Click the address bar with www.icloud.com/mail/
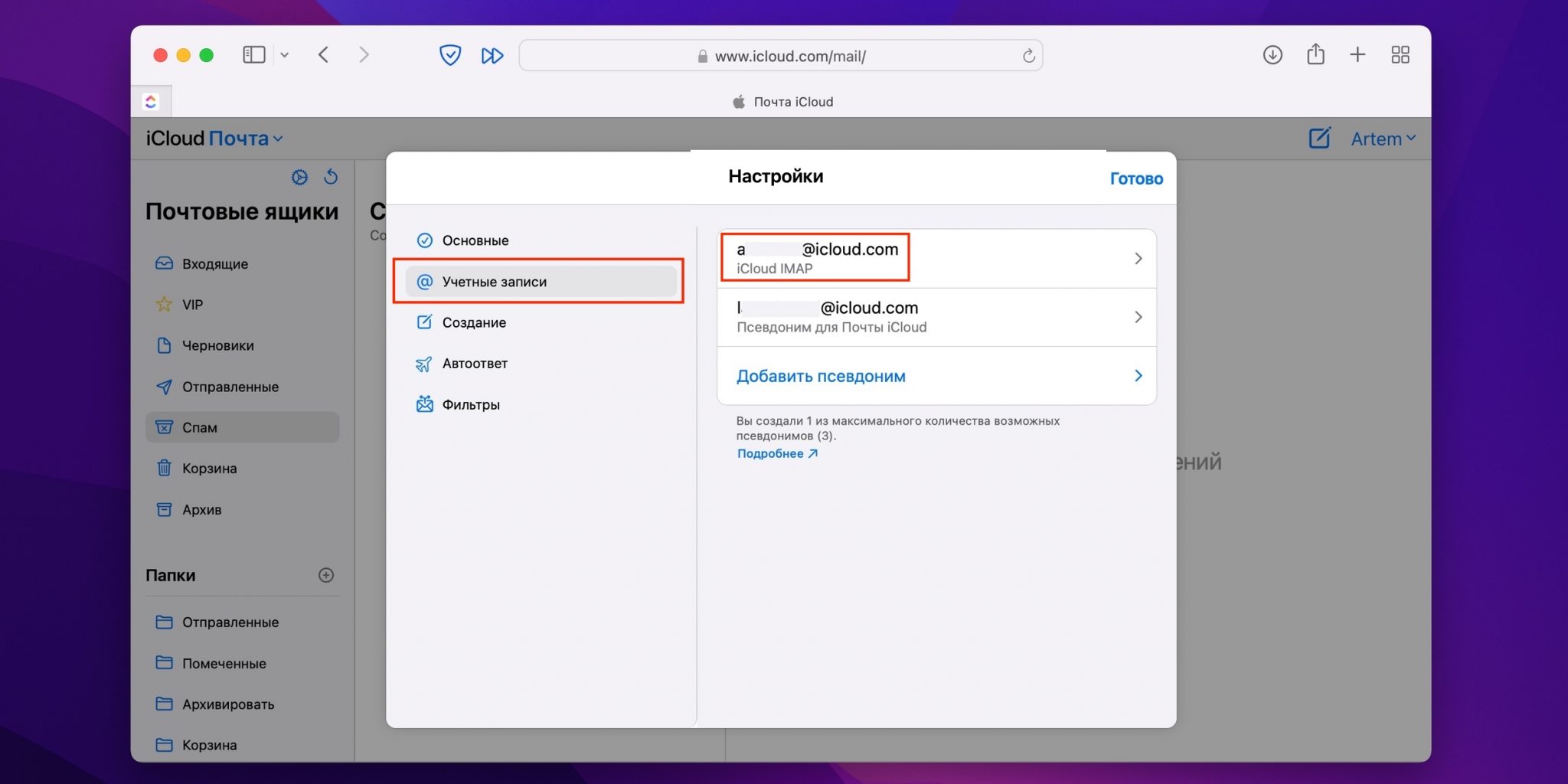 780,56
